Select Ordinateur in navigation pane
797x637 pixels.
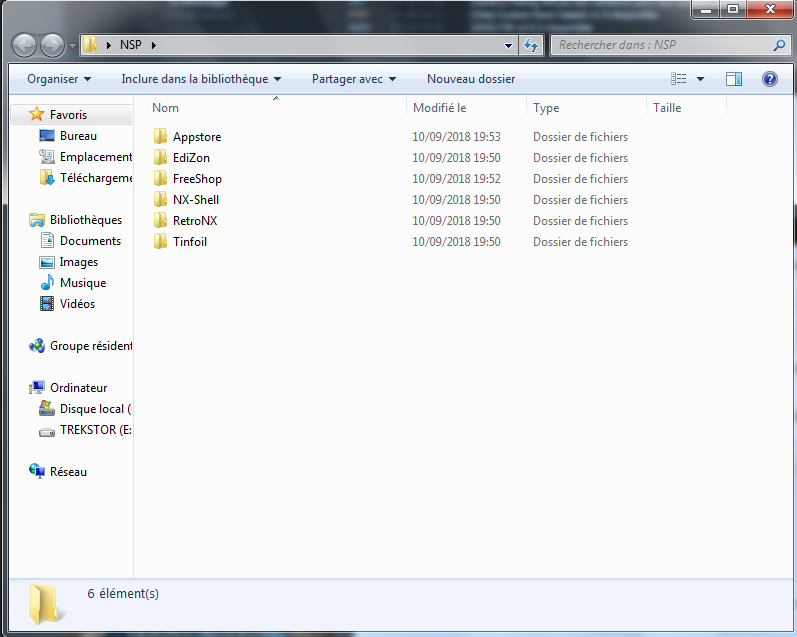coord(78,388)
